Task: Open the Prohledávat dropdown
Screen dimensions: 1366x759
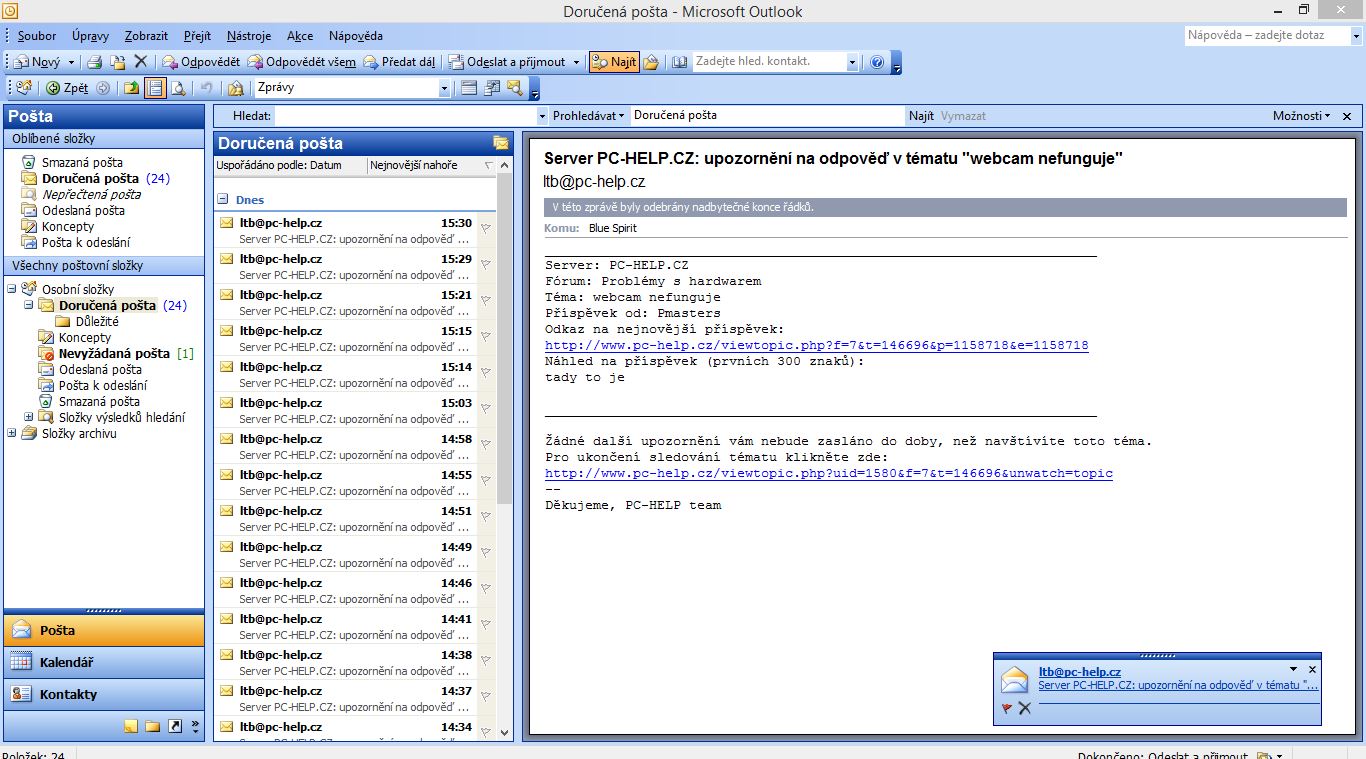Action: coord(589,116)
